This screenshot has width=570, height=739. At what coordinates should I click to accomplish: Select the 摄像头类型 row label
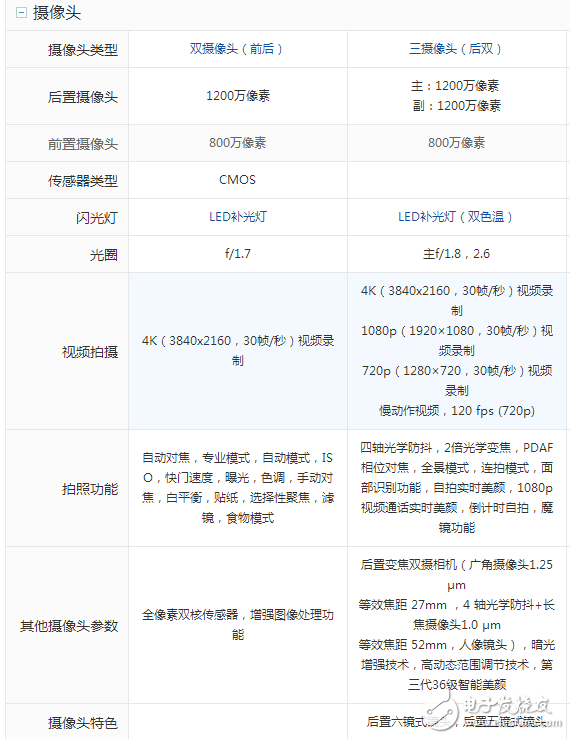(83, 49)
